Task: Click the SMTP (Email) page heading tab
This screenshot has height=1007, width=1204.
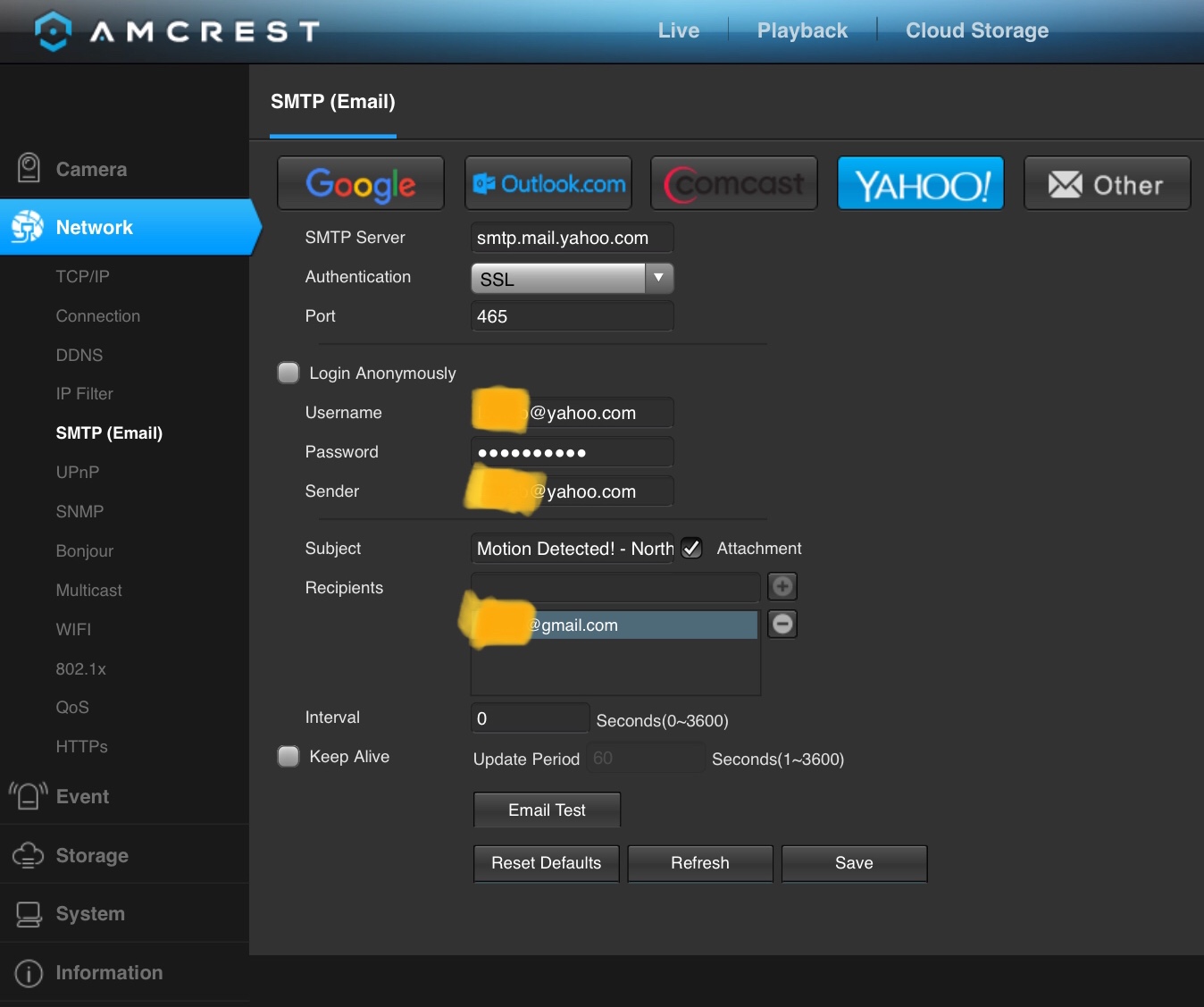Action: click(333, 102)
